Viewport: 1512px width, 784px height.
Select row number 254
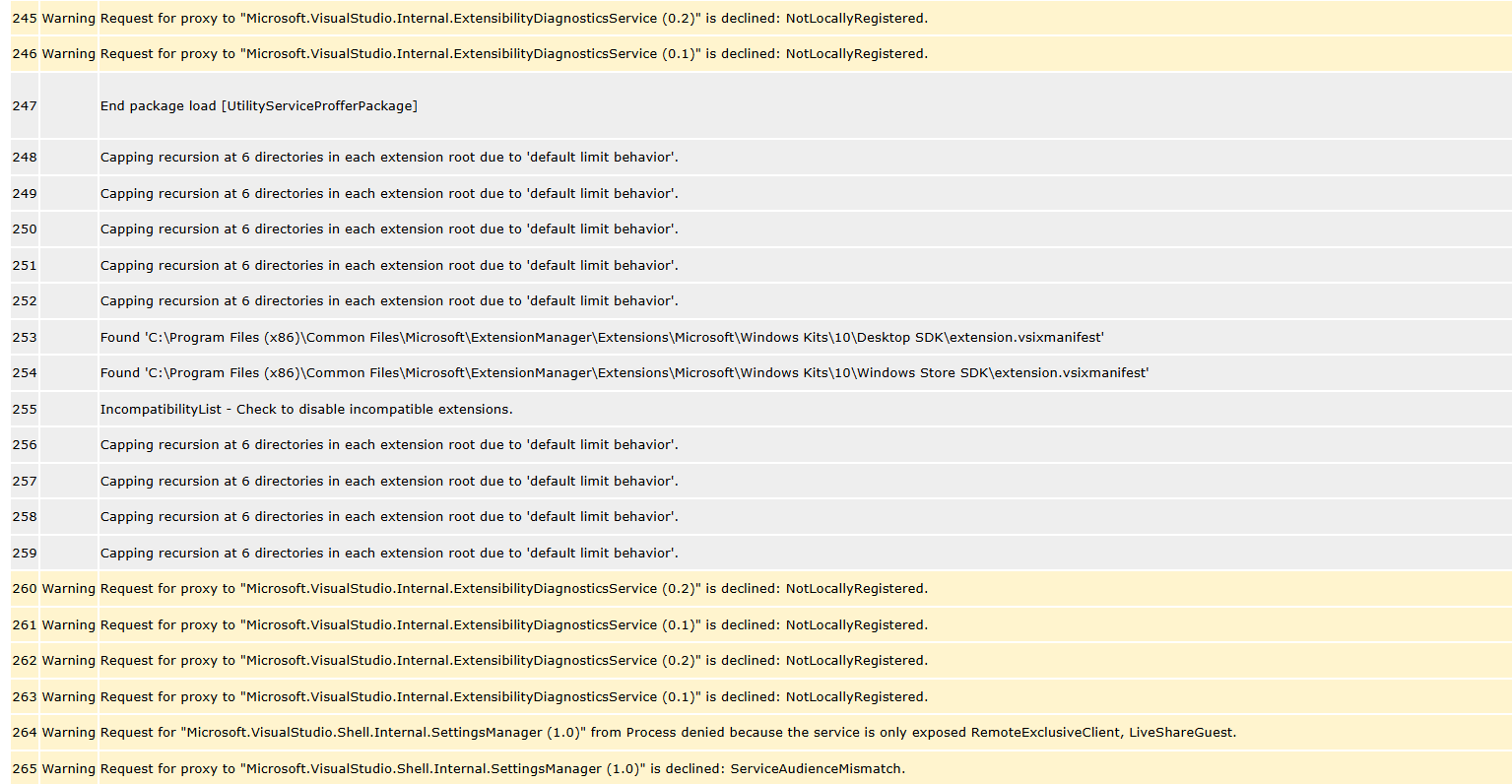coord(25,373)
